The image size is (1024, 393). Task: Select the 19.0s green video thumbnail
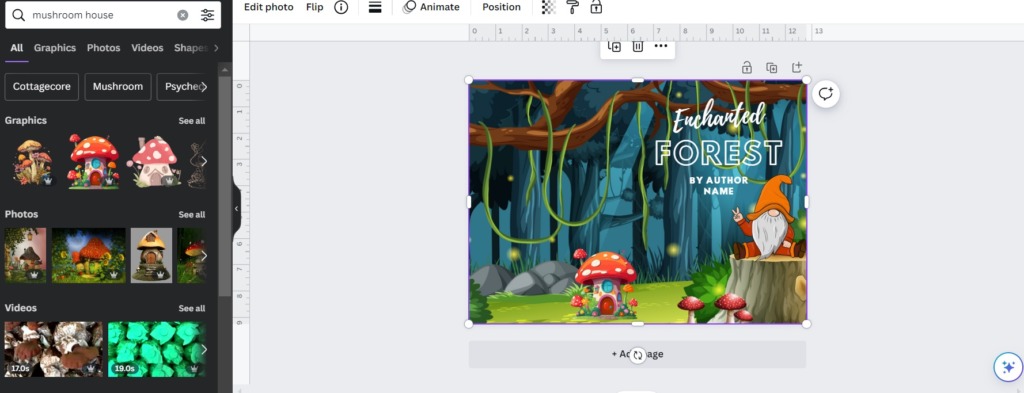click(x=157, y=349)
